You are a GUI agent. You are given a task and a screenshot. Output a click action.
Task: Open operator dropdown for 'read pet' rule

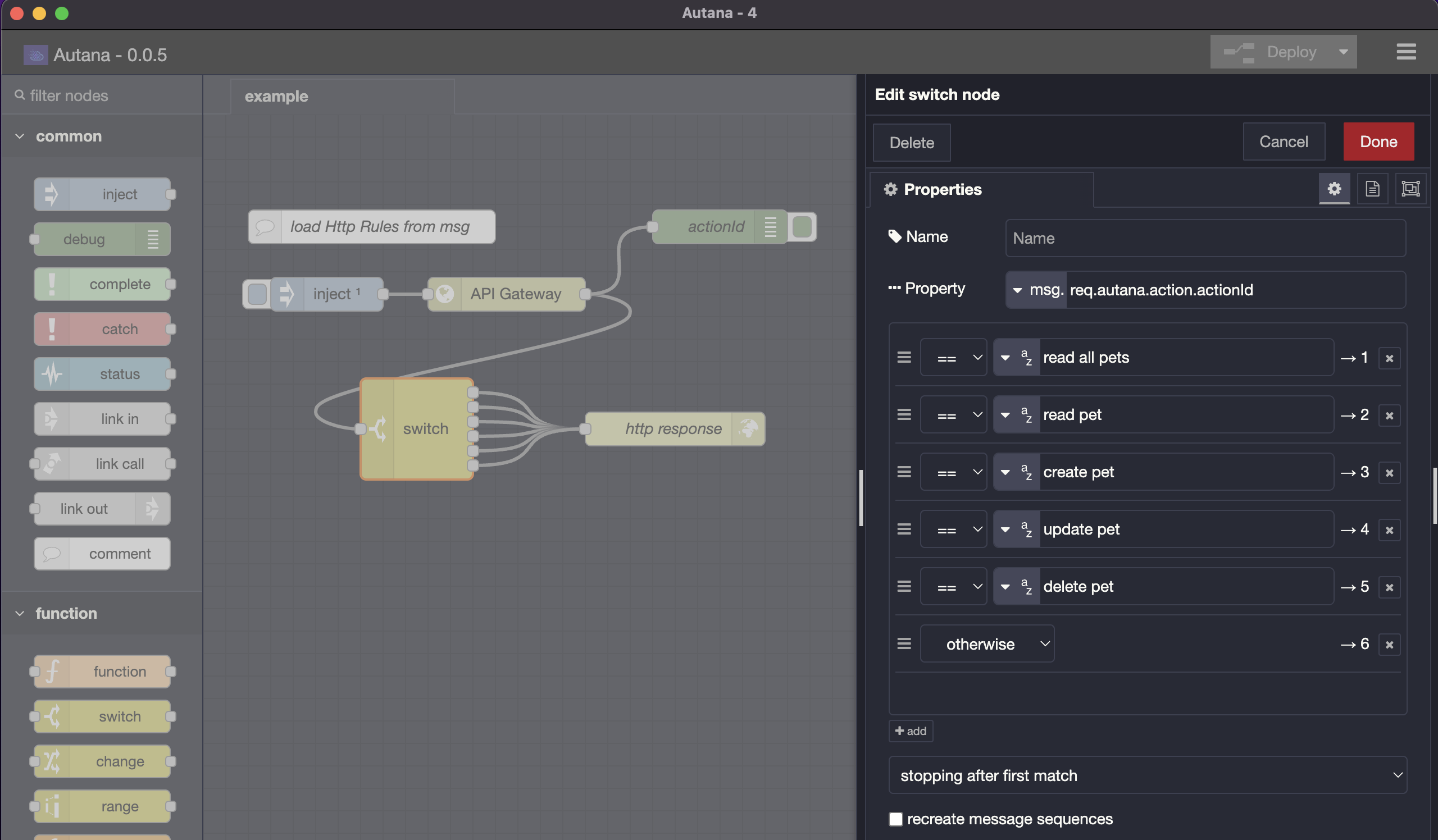[x=953, y=415]
